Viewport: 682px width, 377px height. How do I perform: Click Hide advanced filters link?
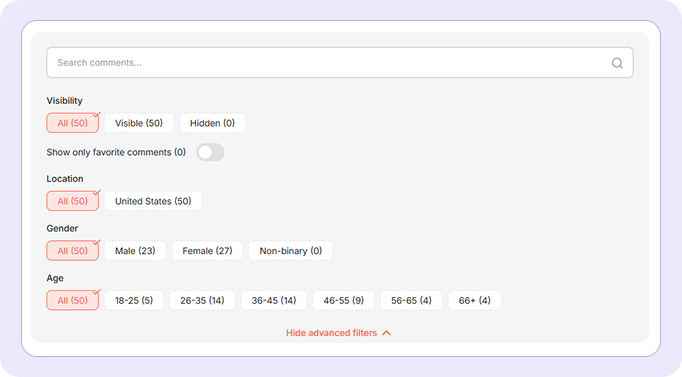point(331,333)
